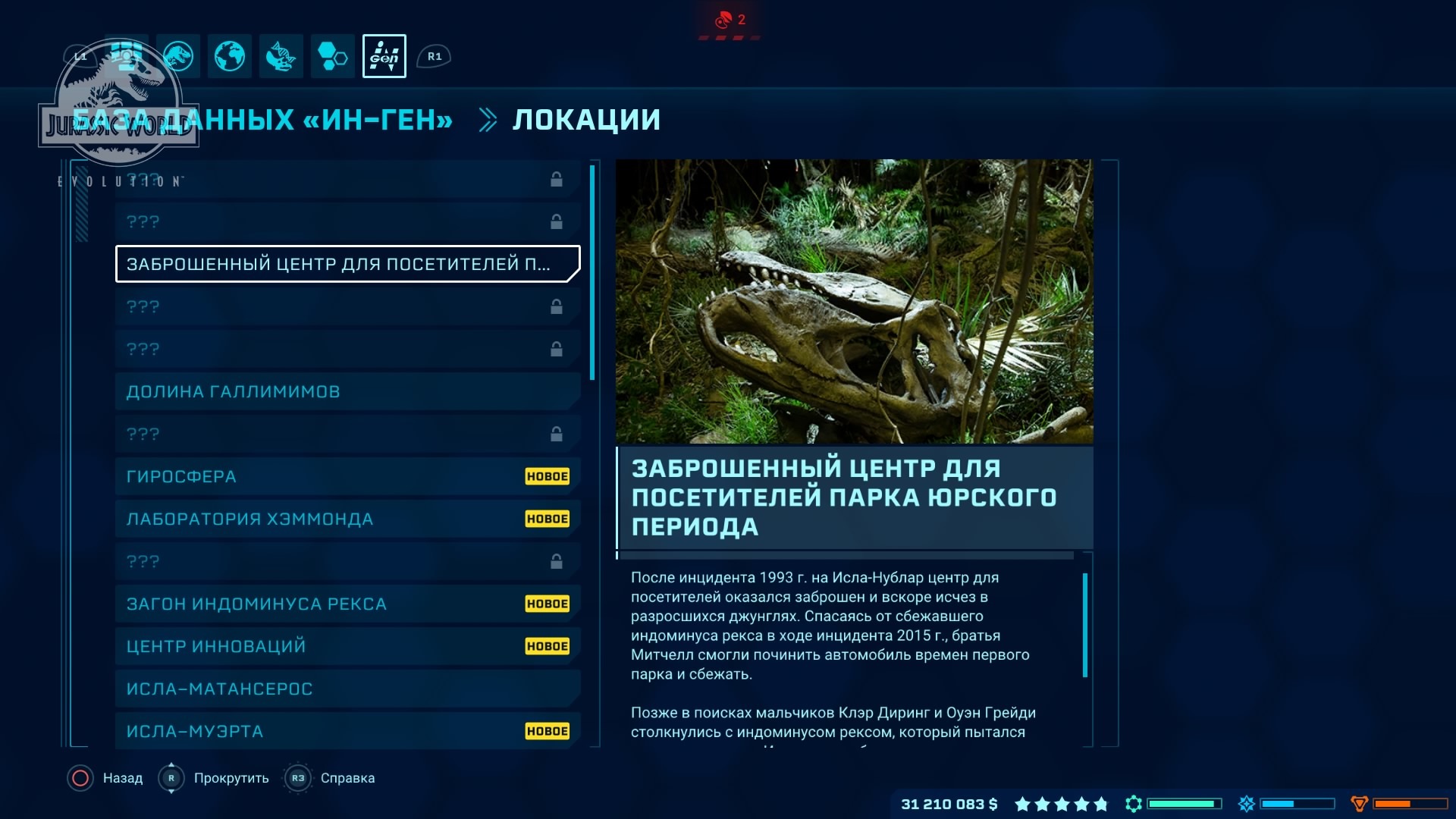Click the location list scrollbar
This screenshot has height=819, width=1456.
coord(592,273)
